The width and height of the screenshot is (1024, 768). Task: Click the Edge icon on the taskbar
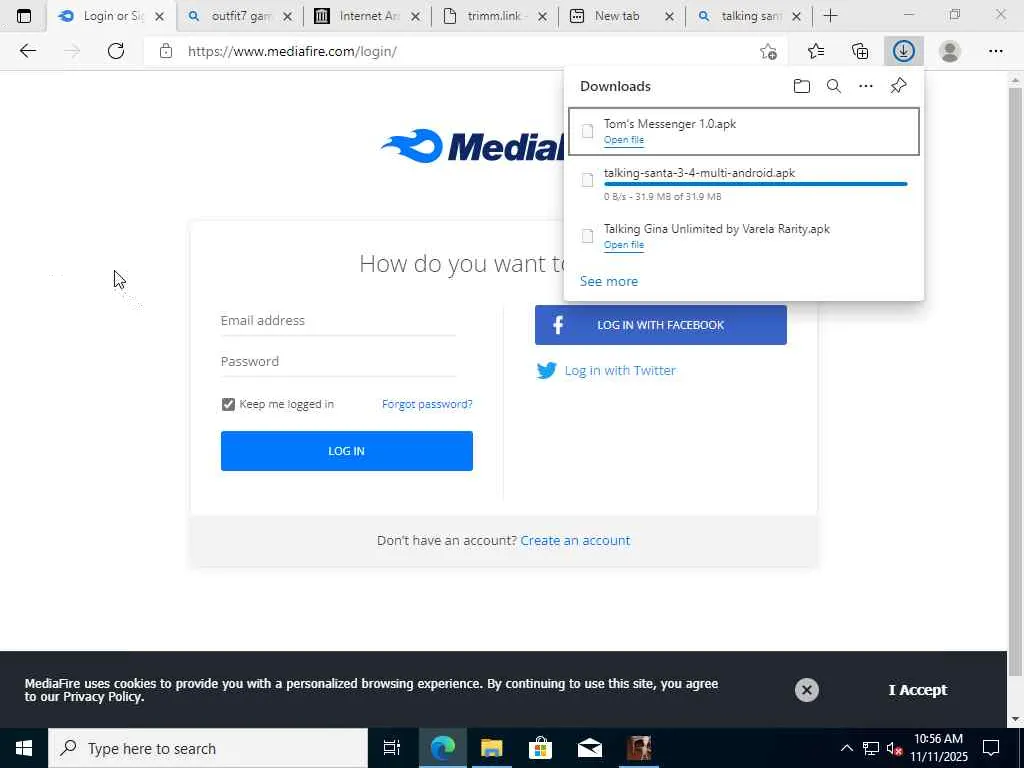click(x=442, y=748)
